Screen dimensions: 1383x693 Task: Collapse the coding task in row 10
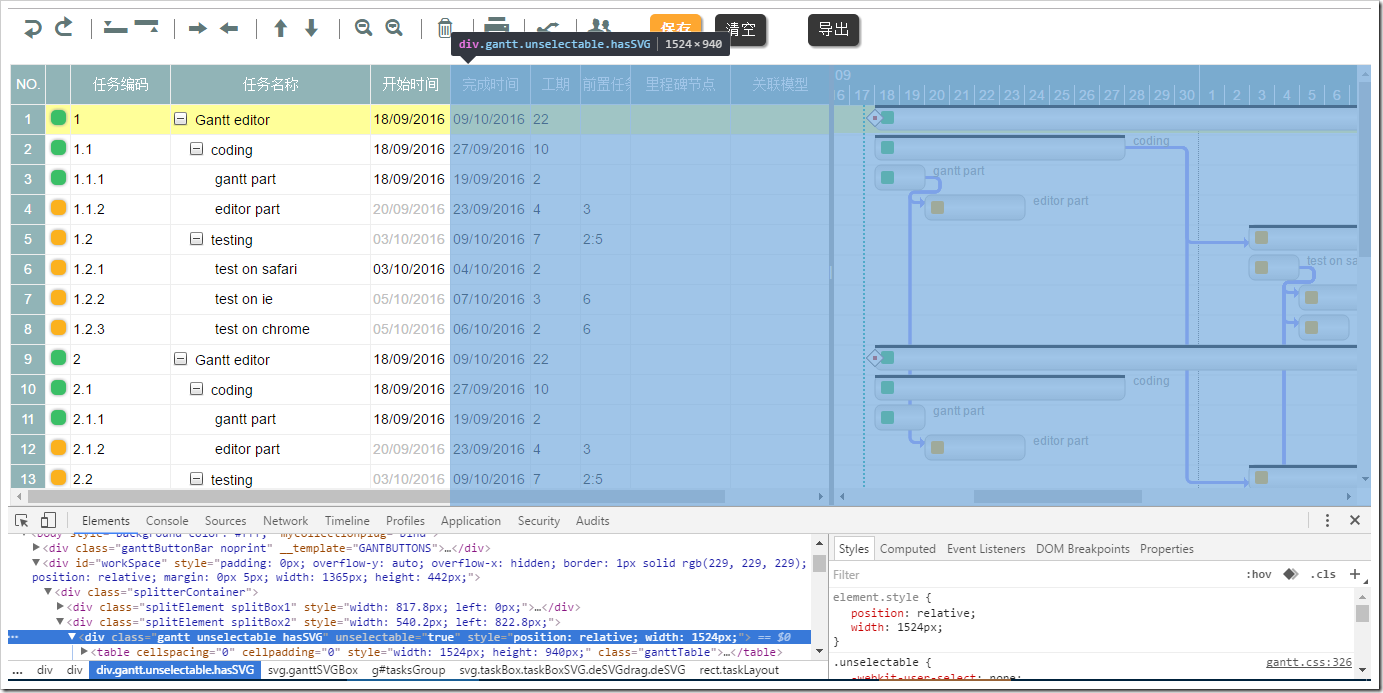click(197, 388)
